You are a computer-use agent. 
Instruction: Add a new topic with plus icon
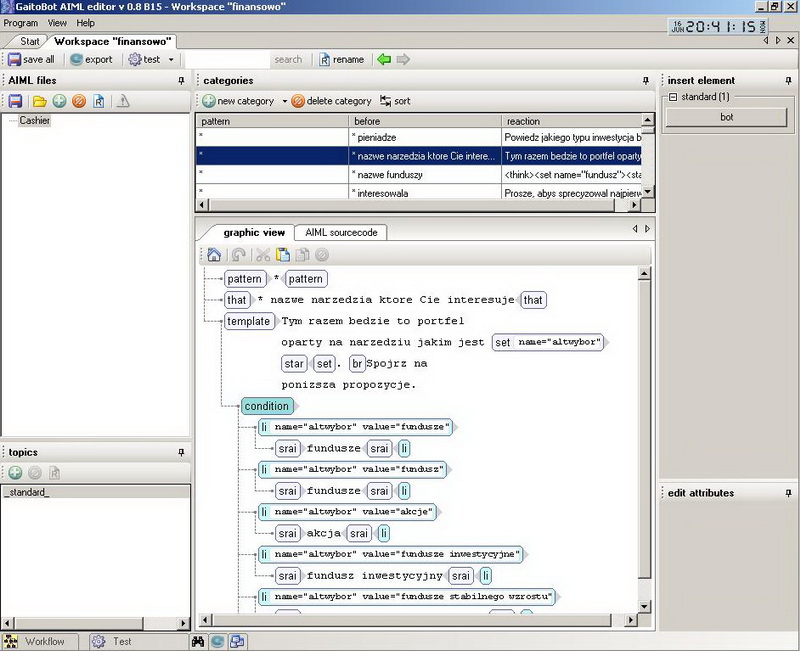15,473
